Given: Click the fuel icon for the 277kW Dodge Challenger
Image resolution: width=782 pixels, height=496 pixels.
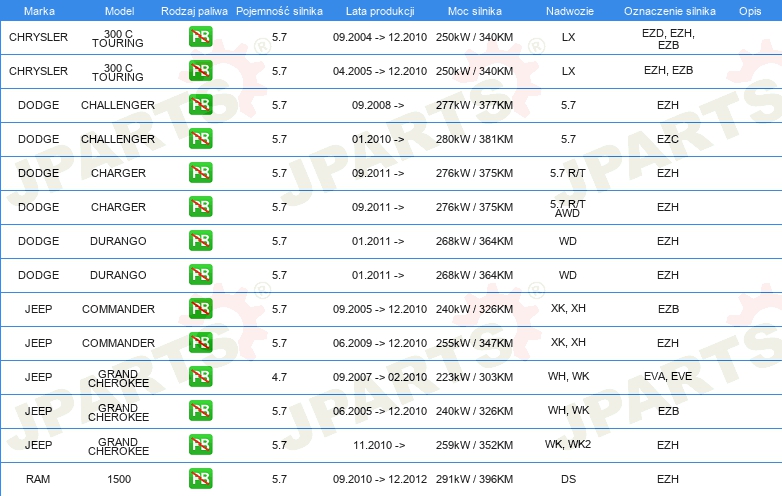Looking at the screenshot, I should point(200,105).
